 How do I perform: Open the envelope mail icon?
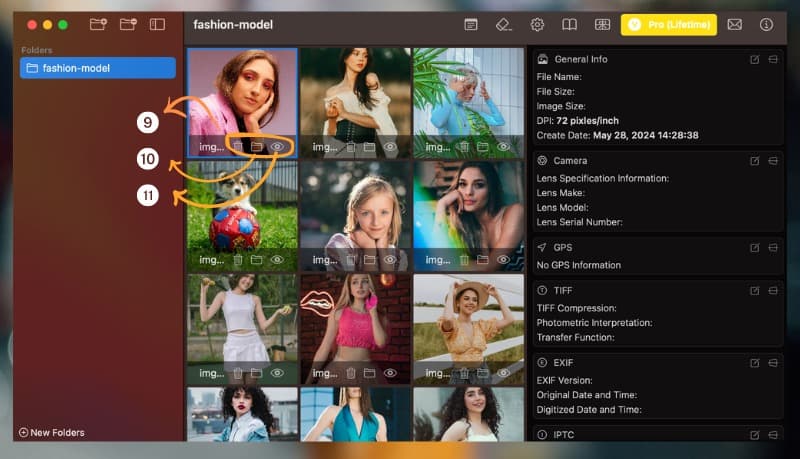pyautogui.click(x=735, y=24)
